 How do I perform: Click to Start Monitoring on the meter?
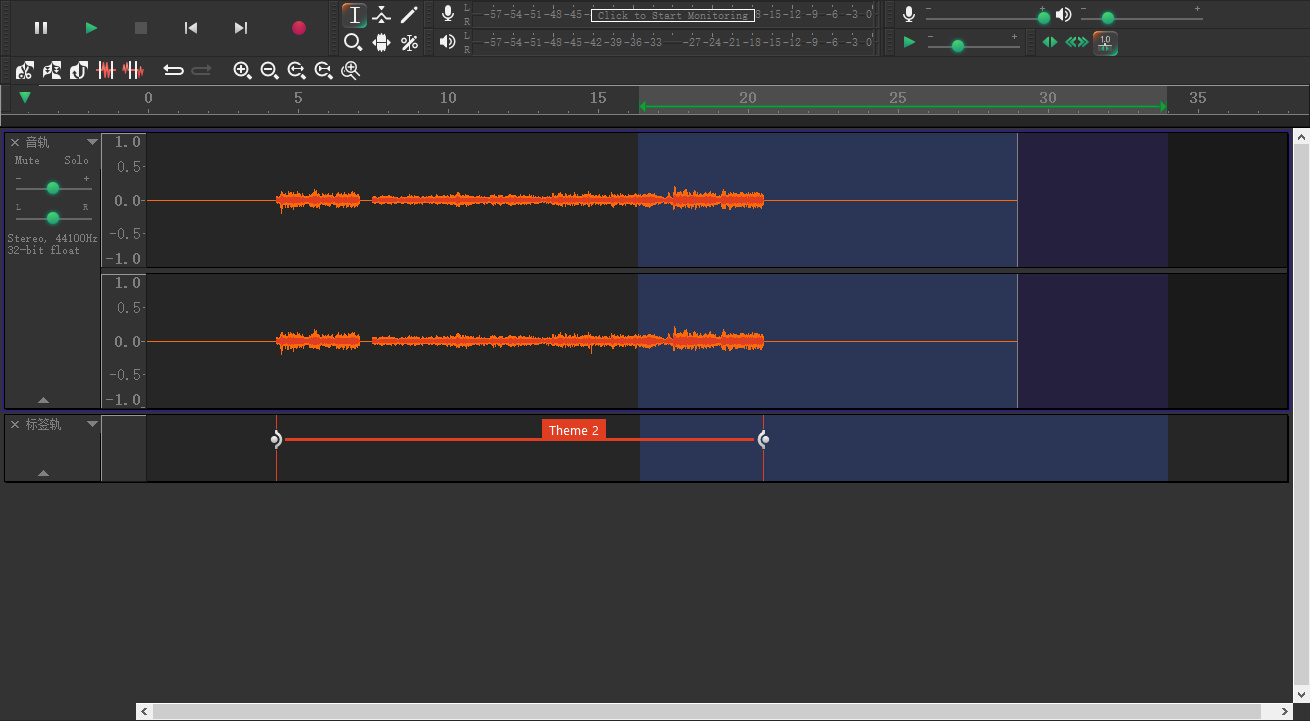(671, 15)
